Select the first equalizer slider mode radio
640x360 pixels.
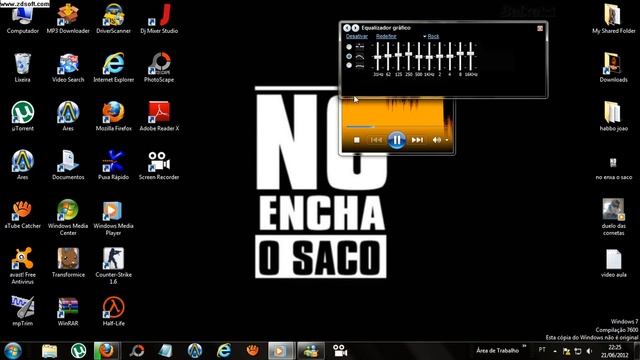pos(349,47)
